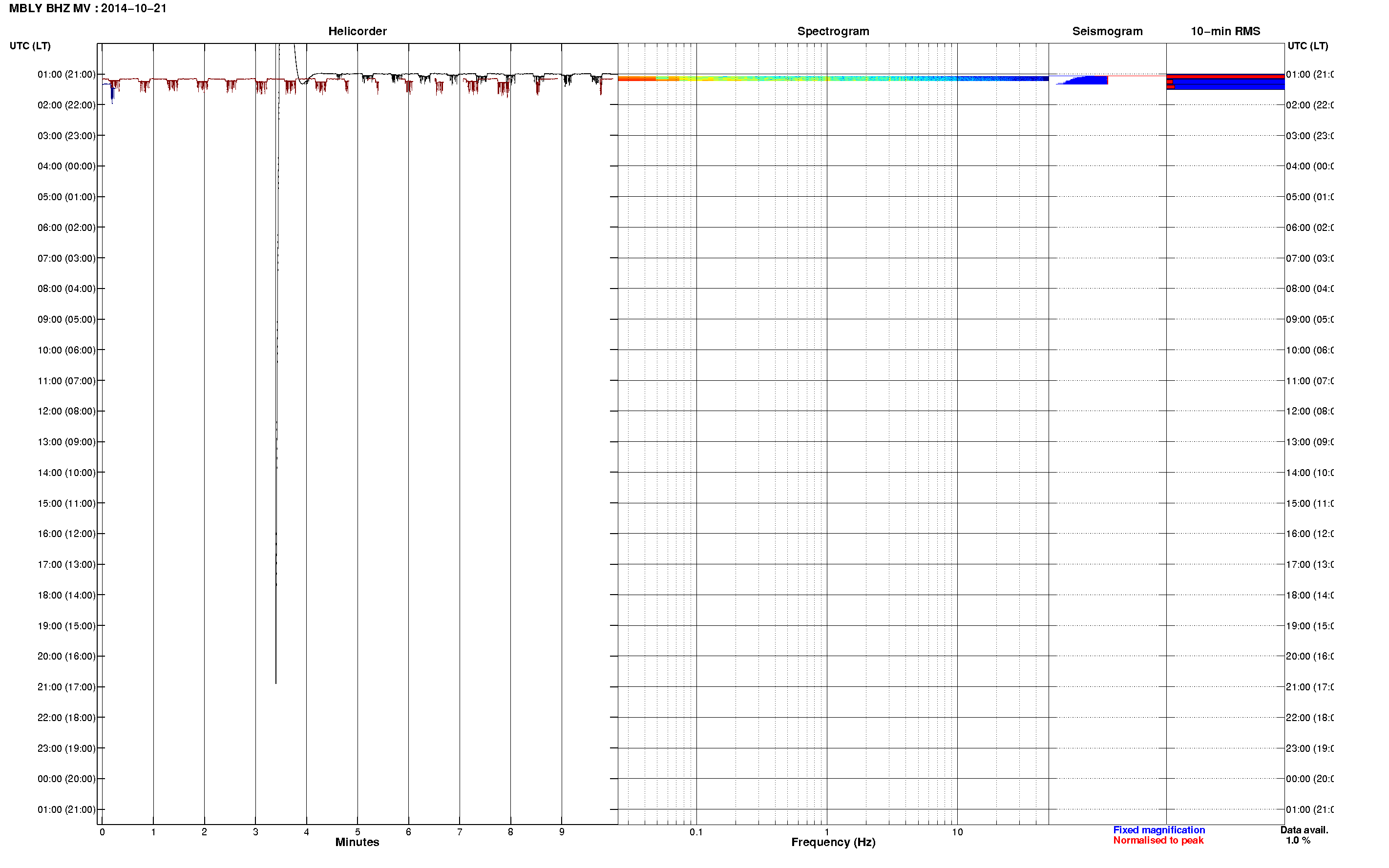This screenshot has width=1389, height=868.
Task: Click the left-axis '23:00 (19:00)' time label
Action: (x=66, y=748)
